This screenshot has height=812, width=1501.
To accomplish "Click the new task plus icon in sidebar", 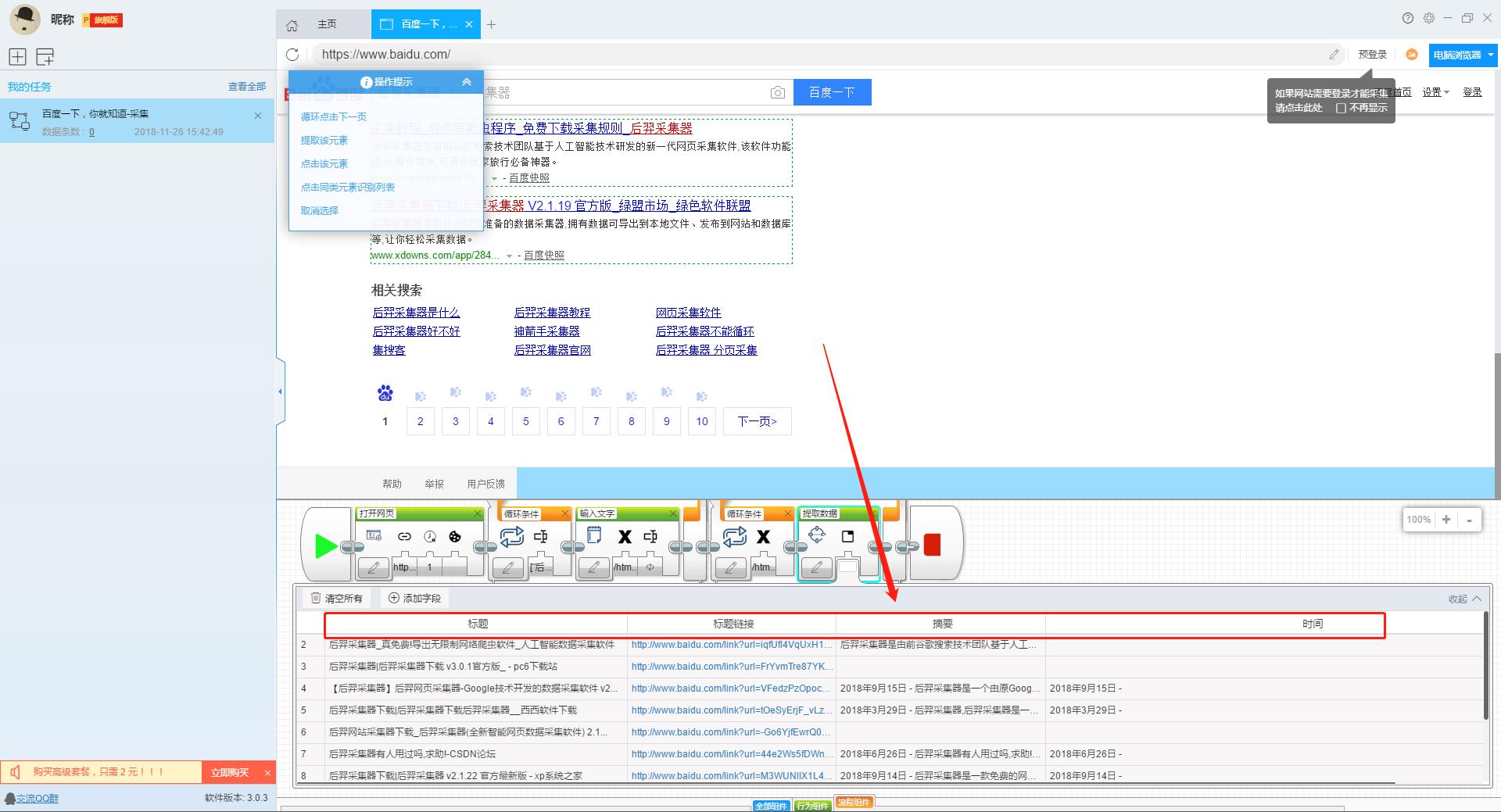I will (18, 56).
